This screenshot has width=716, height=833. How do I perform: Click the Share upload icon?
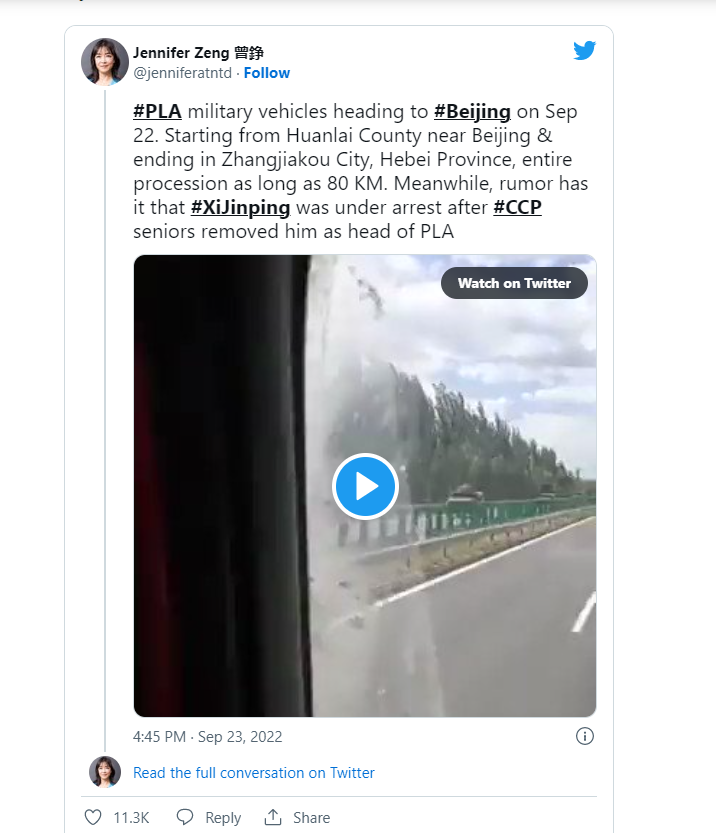tap(273, 817)
